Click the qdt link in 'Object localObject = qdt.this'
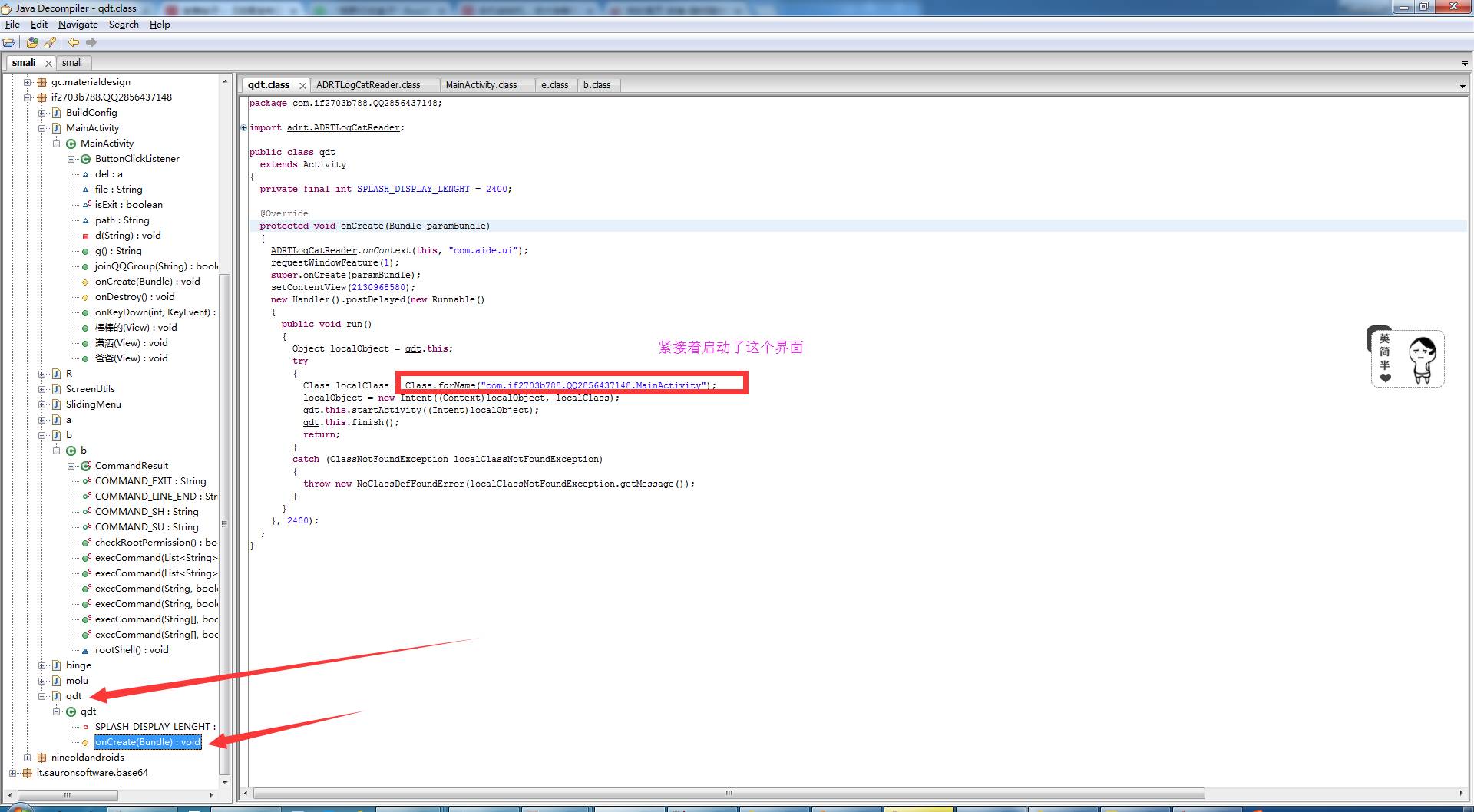This screenshot has height=812, width=1474. click(x=413, y=348)
